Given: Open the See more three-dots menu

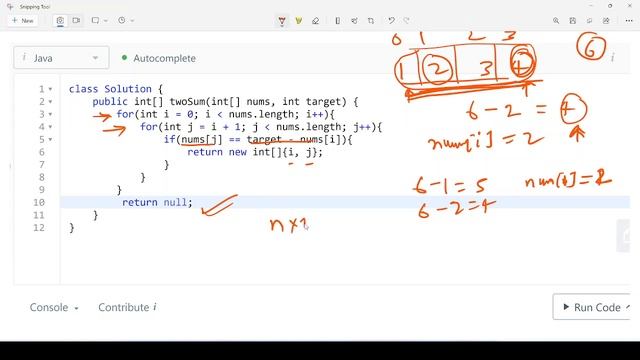Looking at the screenshot, I should [629, 21].
